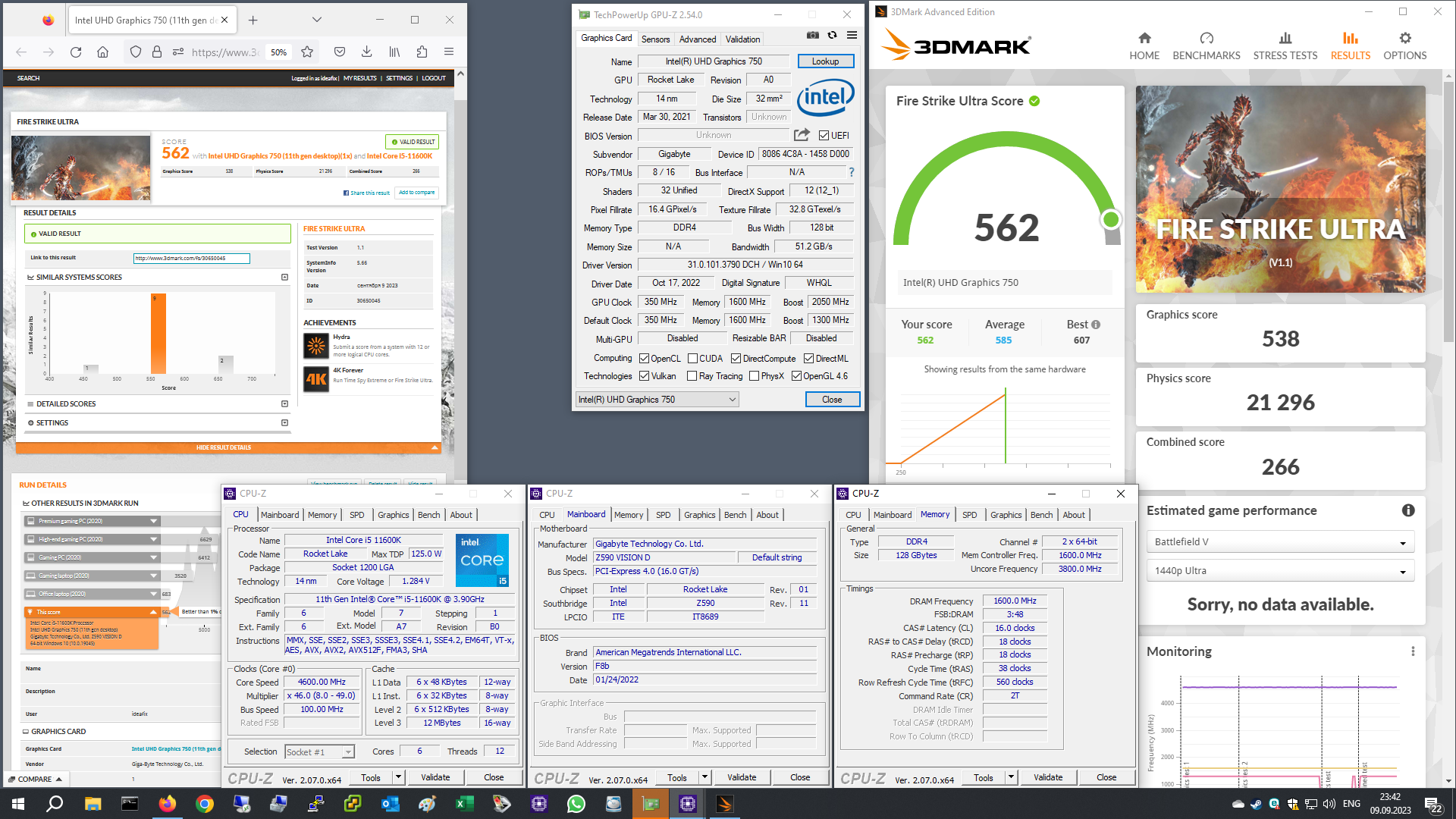Open GPU-Z hamburger menu

click(852, 35)
